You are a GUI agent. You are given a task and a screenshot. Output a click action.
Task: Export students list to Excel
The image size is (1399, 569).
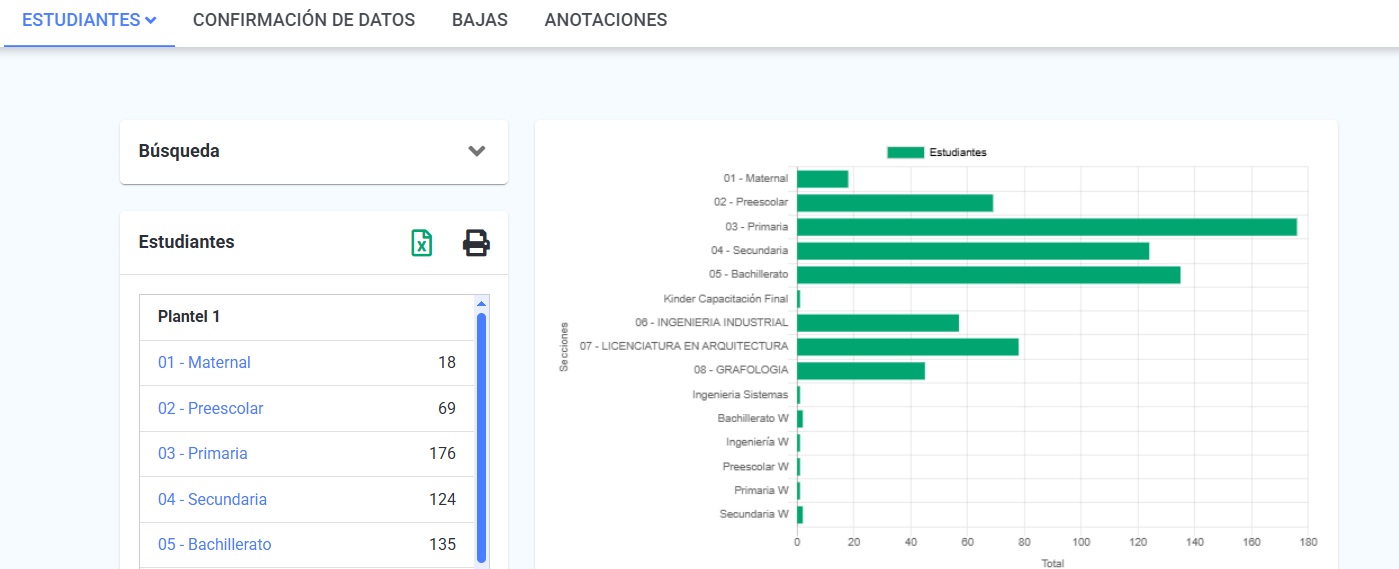click(x=422, y=243)
